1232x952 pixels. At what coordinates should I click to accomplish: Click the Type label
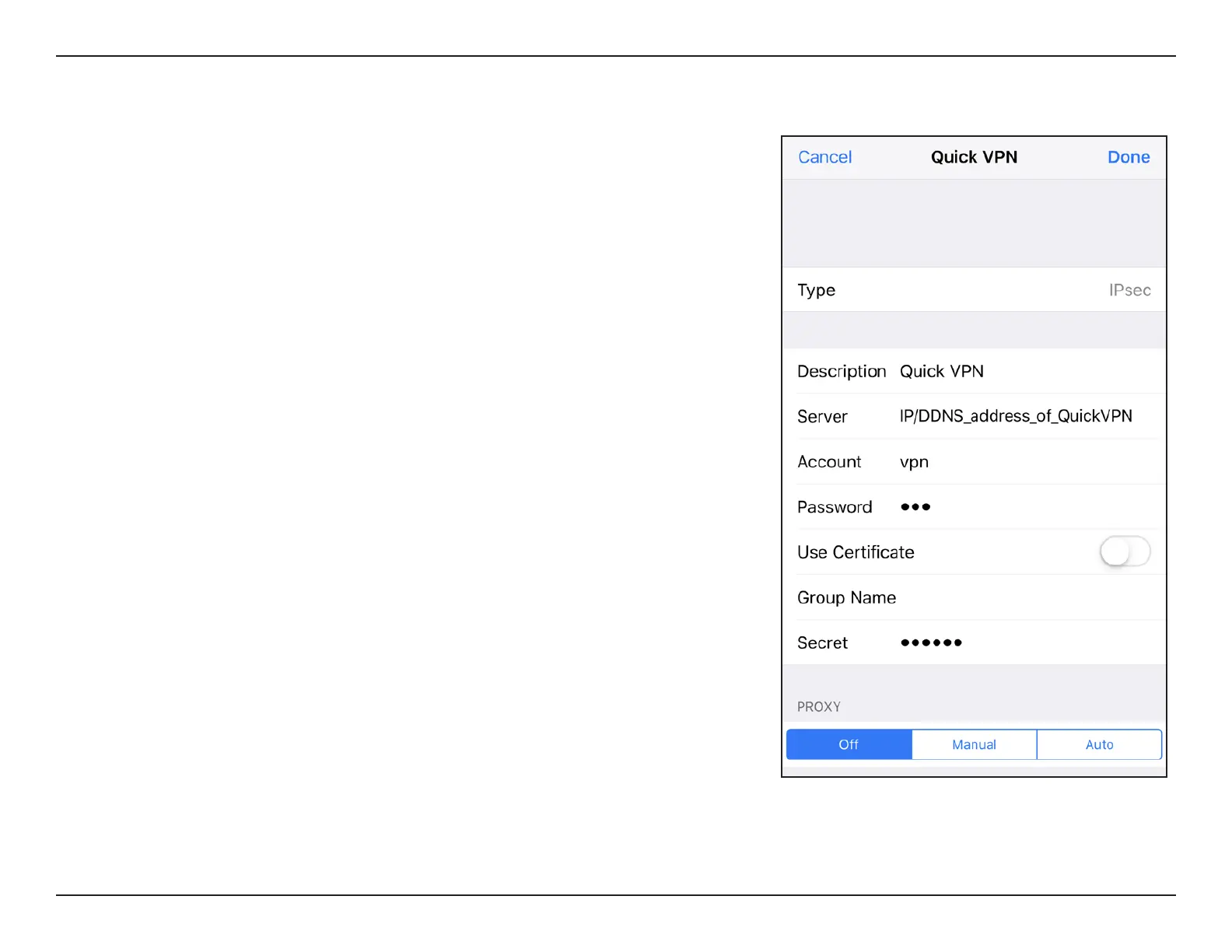[816, 290]
